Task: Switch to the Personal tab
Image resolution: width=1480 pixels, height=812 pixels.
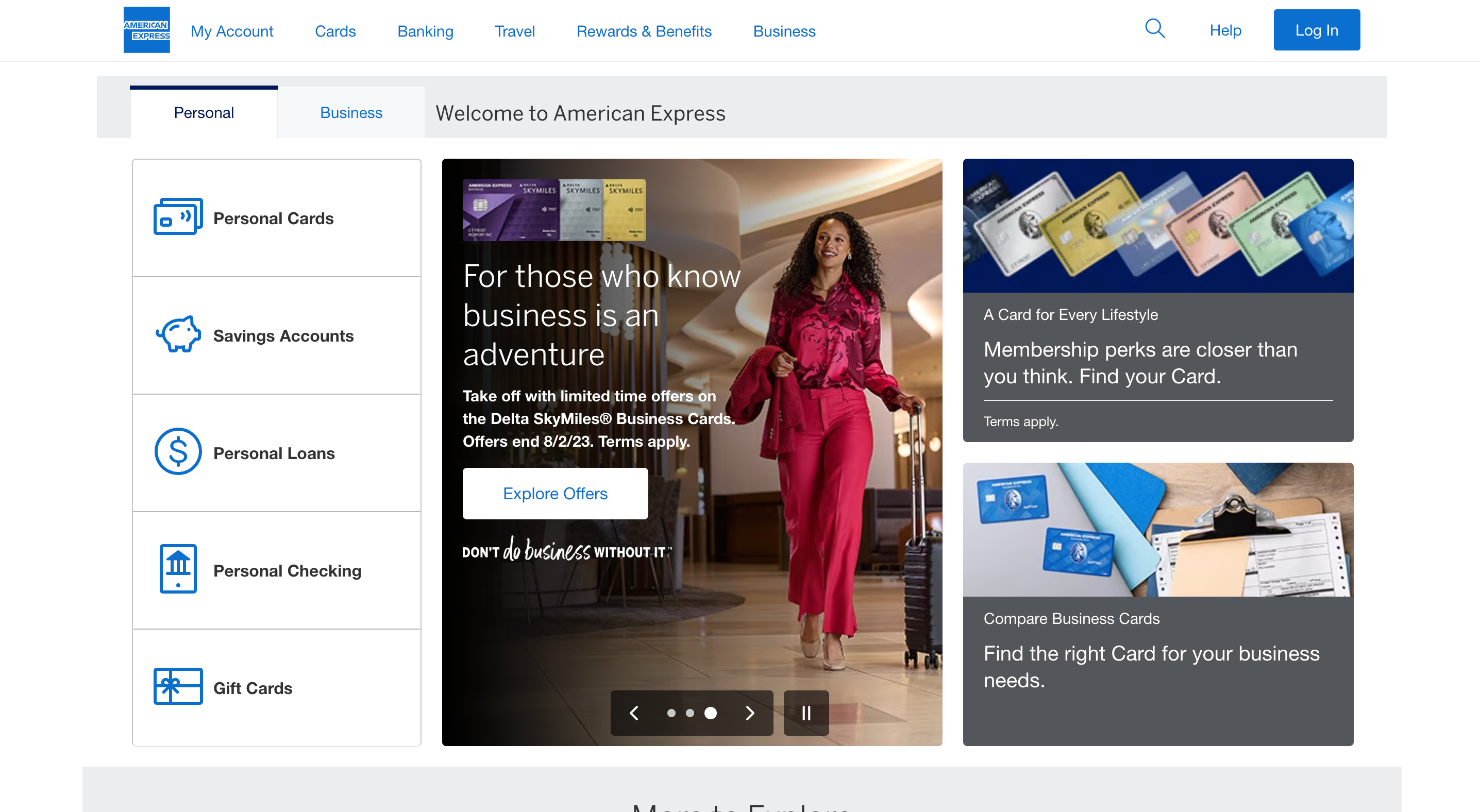Action: (x=204, y=112)
